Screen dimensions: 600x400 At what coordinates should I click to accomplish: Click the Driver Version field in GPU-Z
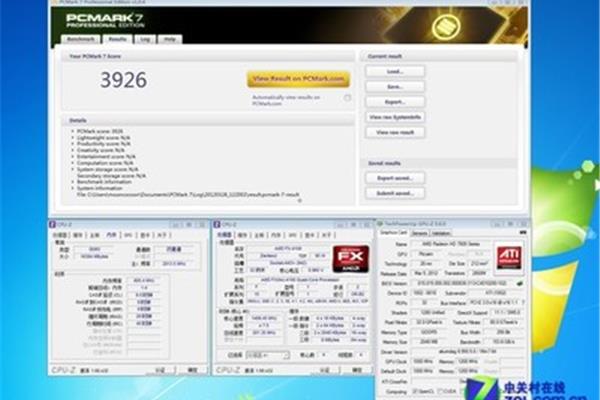coord(467,351)
